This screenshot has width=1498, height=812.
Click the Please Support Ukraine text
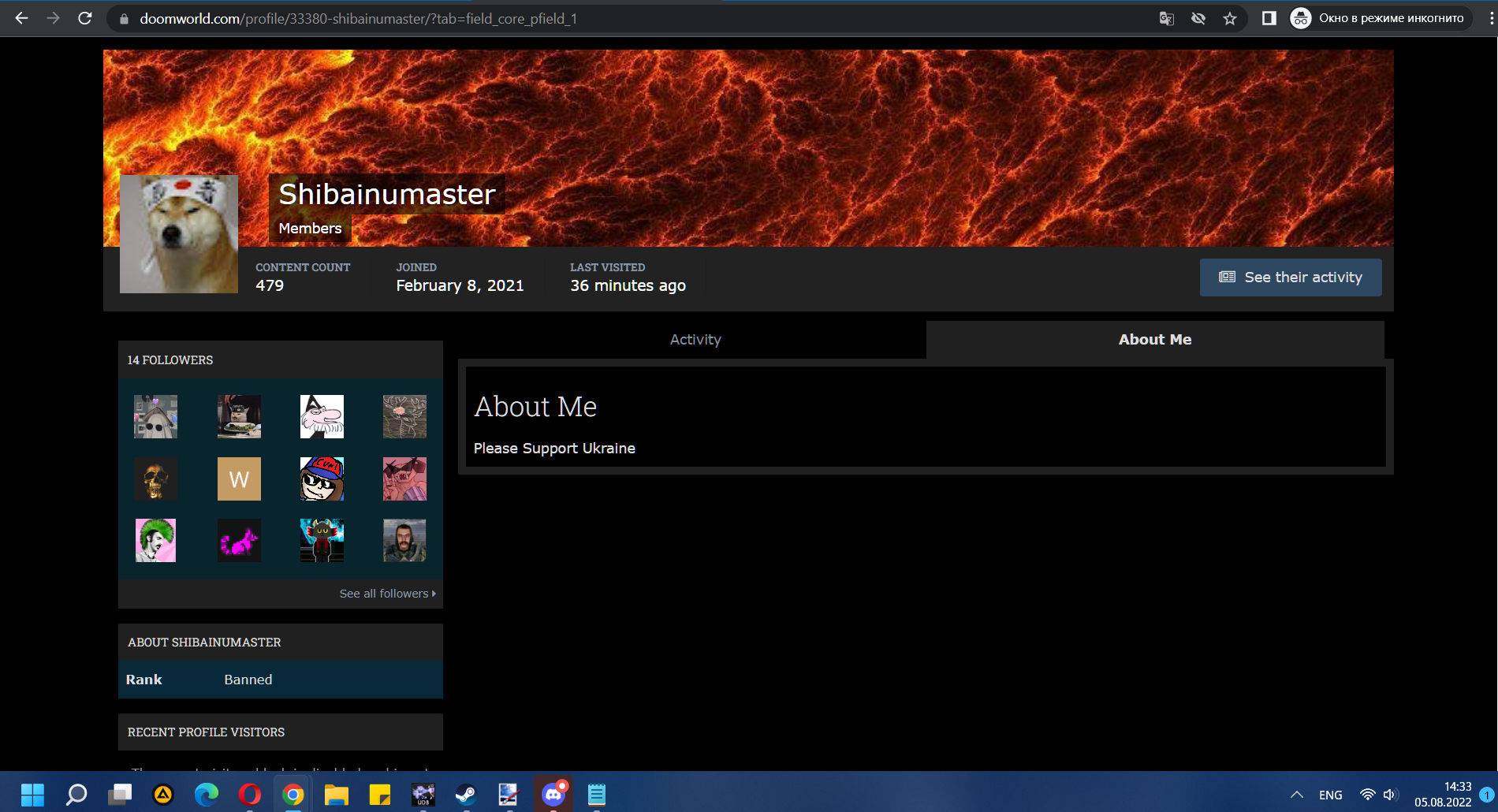[x=554, y=449]
